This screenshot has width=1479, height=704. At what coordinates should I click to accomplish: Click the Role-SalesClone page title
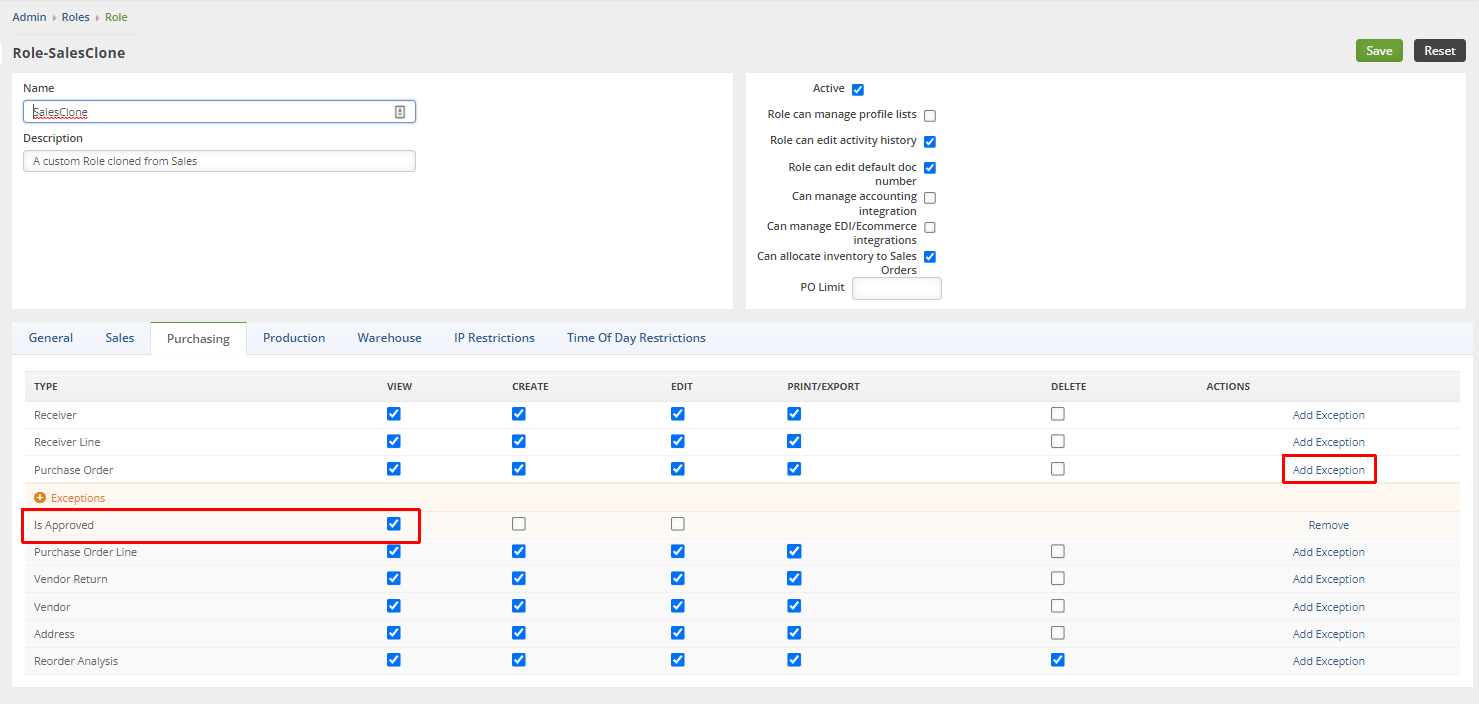pos(69,53)
